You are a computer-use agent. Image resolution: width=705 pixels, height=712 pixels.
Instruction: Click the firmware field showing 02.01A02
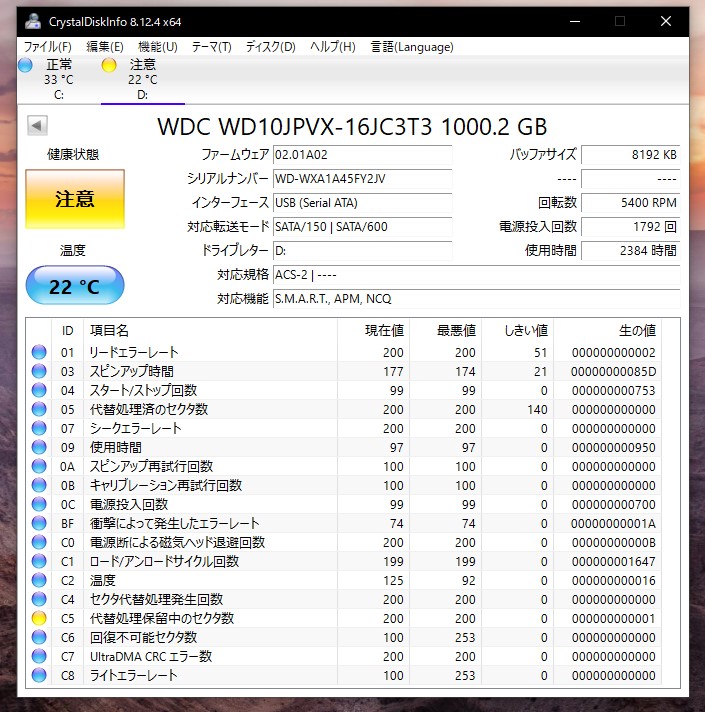(362, 154)
